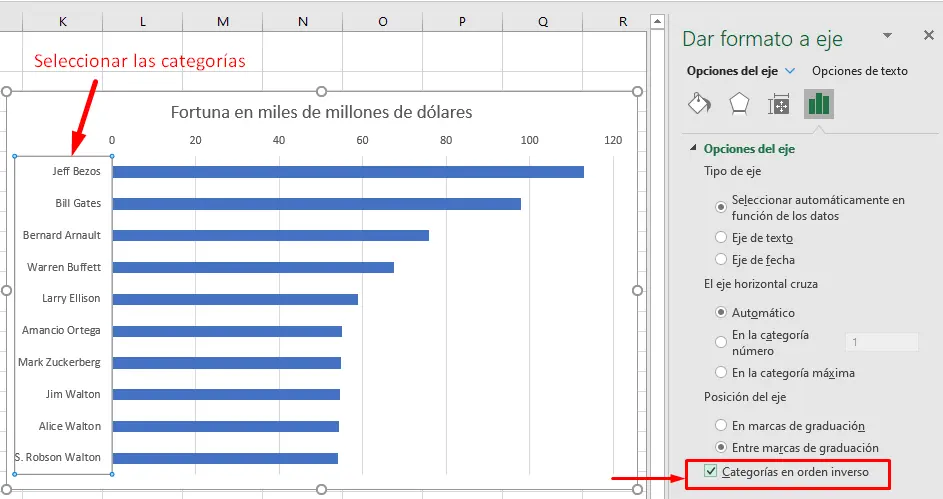Image resolution: width=943 pixels, height=499 pixels.
Task: Select column L header
Action: coord(143,22)
